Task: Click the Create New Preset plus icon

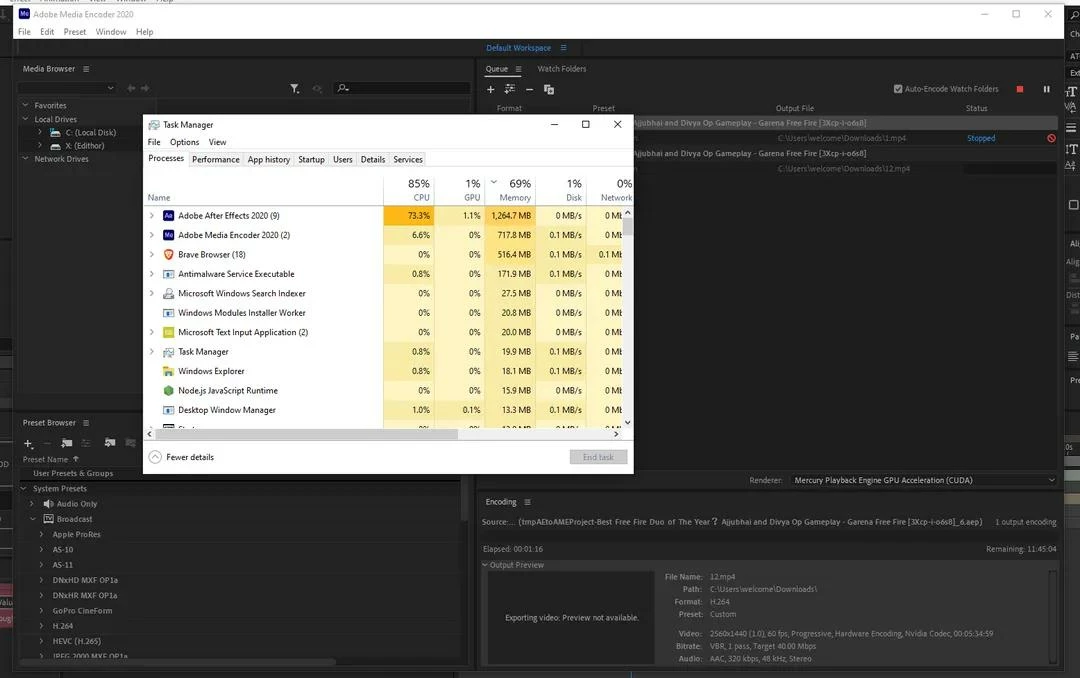Action: pos(28,443)
